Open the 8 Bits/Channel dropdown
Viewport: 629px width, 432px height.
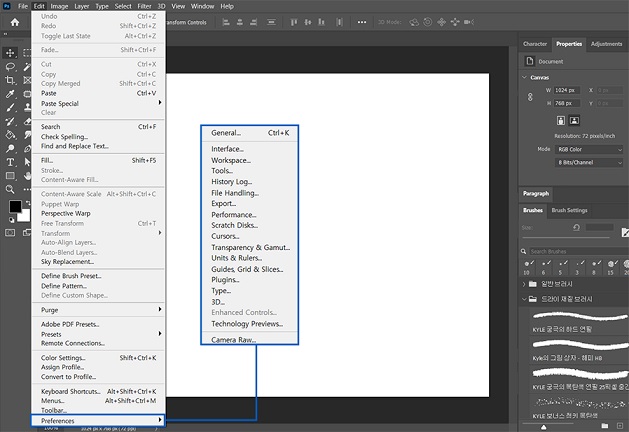[589, 162]
